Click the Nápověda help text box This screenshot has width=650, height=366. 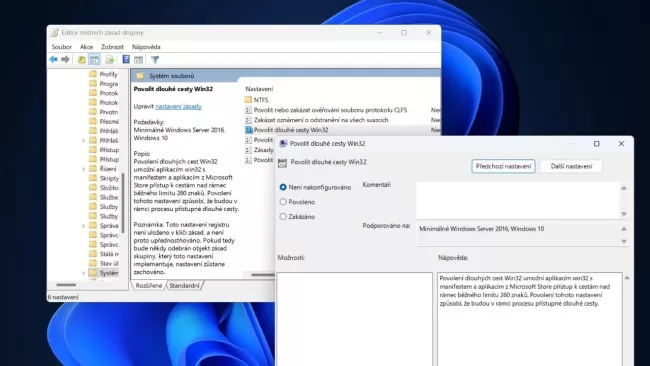pos(530,319)
